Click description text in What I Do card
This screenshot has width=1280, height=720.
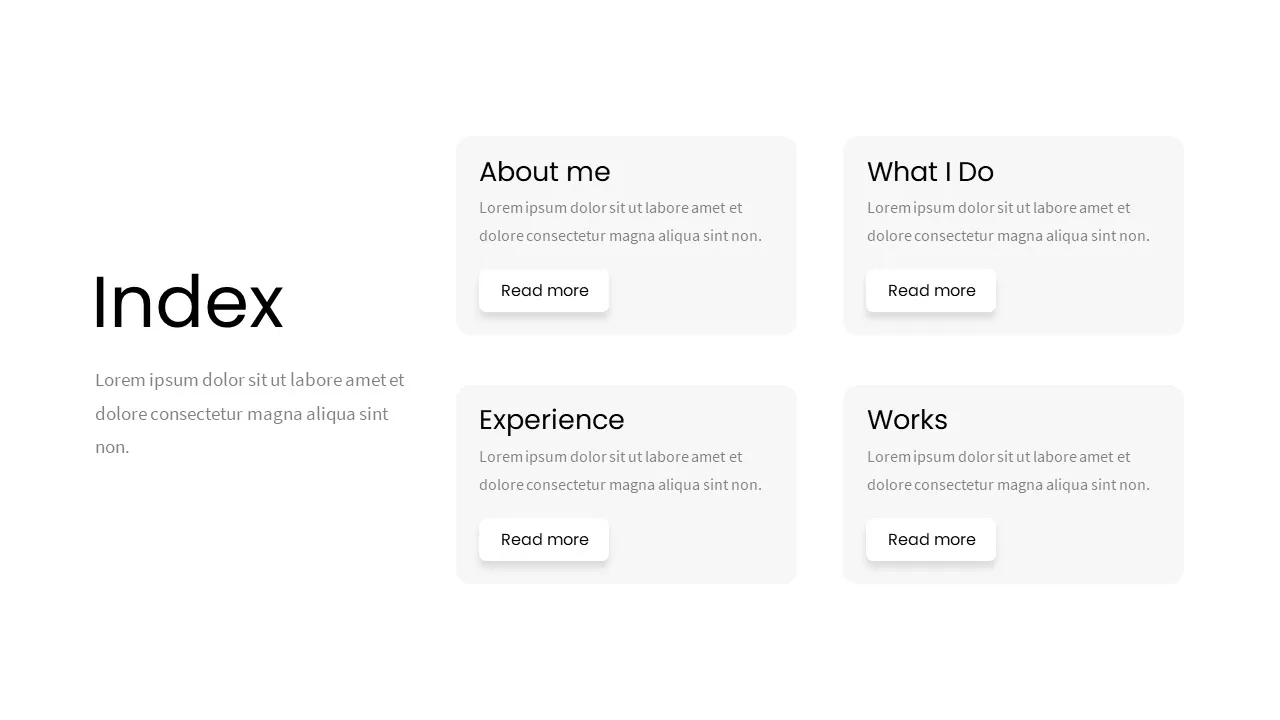coord(1008,222)
